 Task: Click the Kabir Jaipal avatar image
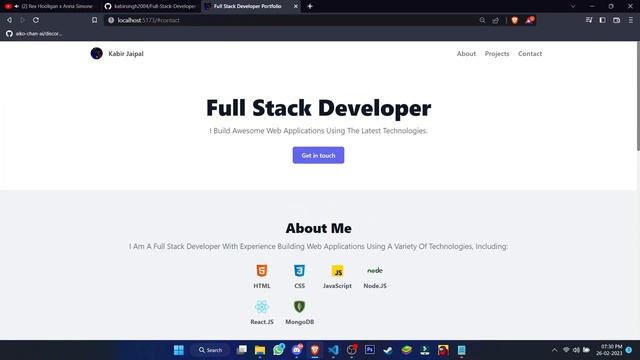point(96,53)
